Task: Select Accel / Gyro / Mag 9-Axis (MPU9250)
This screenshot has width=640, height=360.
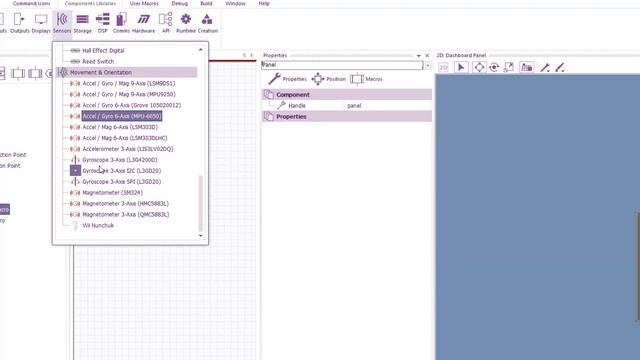Action: point(129,94)
